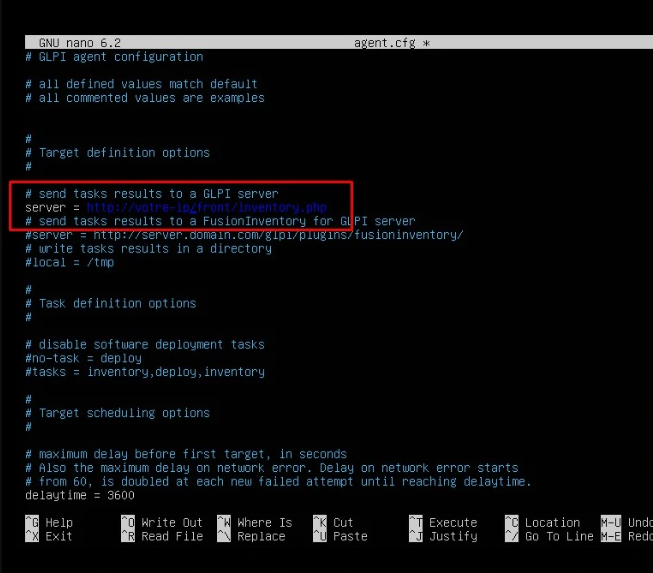Click the Paste shortcut label

point(349,536)
